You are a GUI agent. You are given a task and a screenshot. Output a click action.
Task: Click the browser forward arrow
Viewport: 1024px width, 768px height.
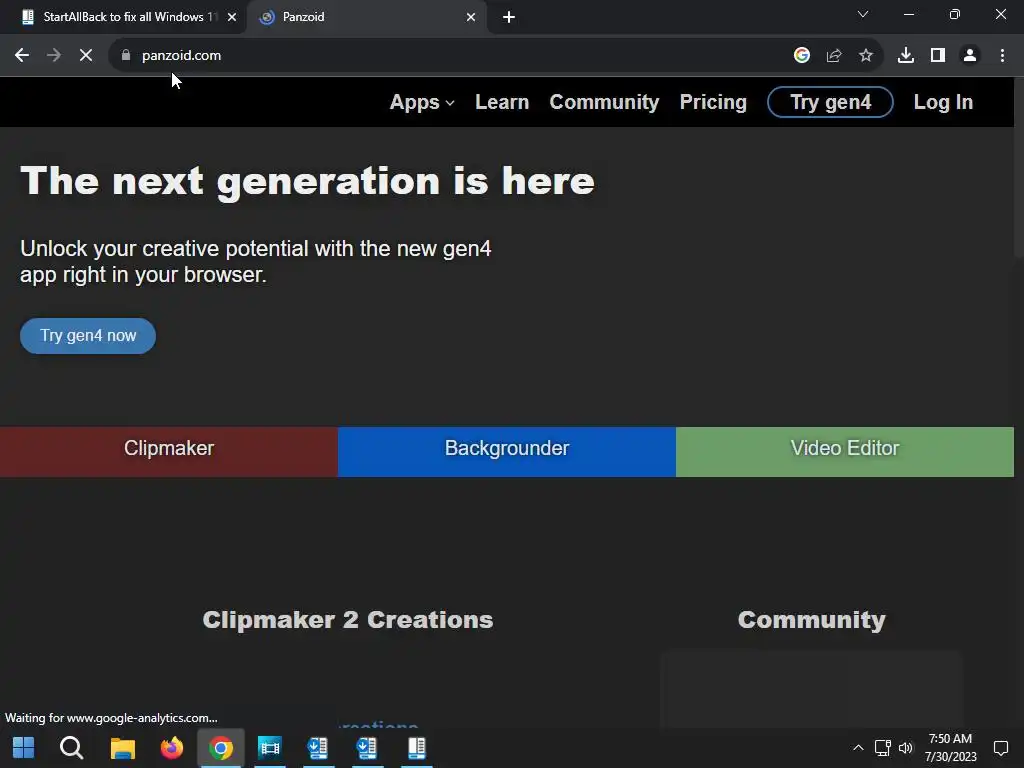click(54, 56)
